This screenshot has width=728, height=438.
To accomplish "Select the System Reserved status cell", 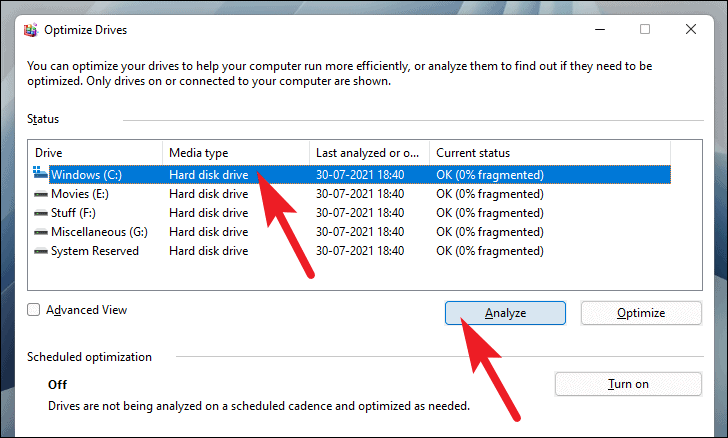I will pos(490,251).
